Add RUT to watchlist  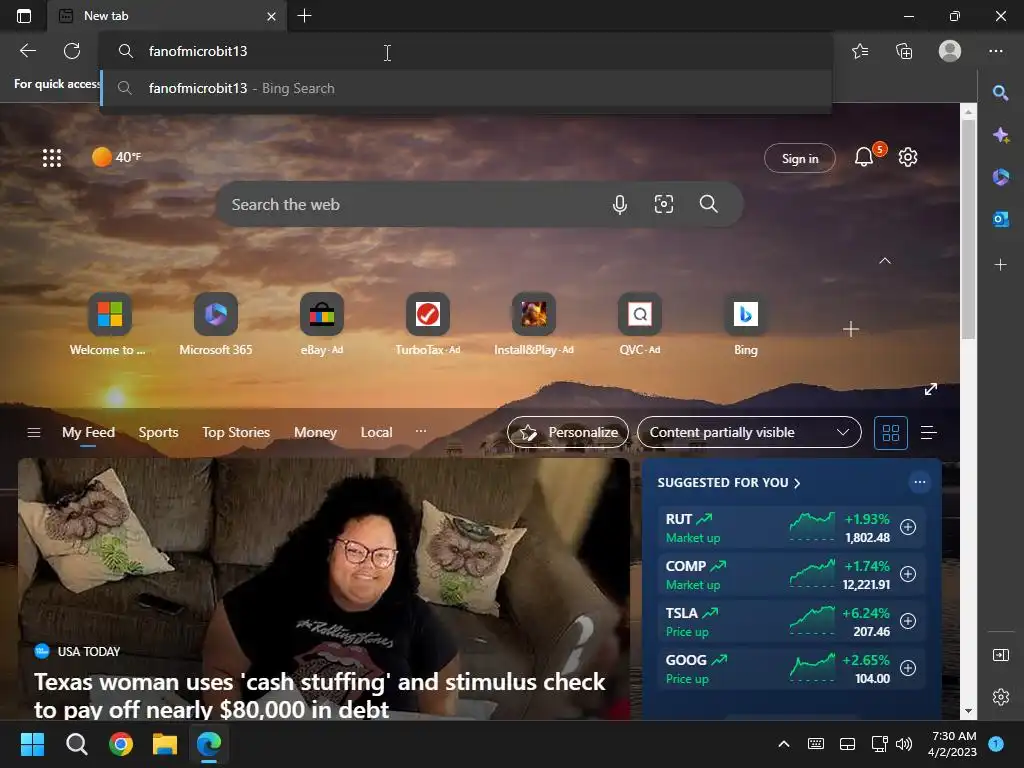(x=908, y=527)
